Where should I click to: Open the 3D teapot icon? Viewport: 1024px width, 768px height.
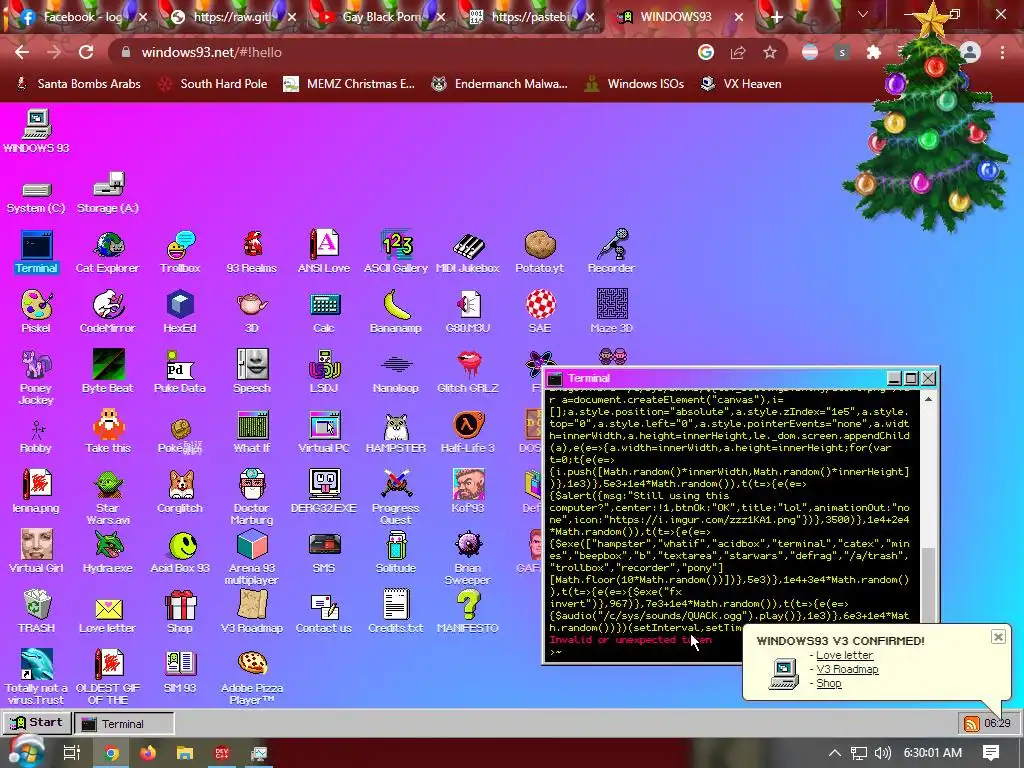[x=252, y=312]
